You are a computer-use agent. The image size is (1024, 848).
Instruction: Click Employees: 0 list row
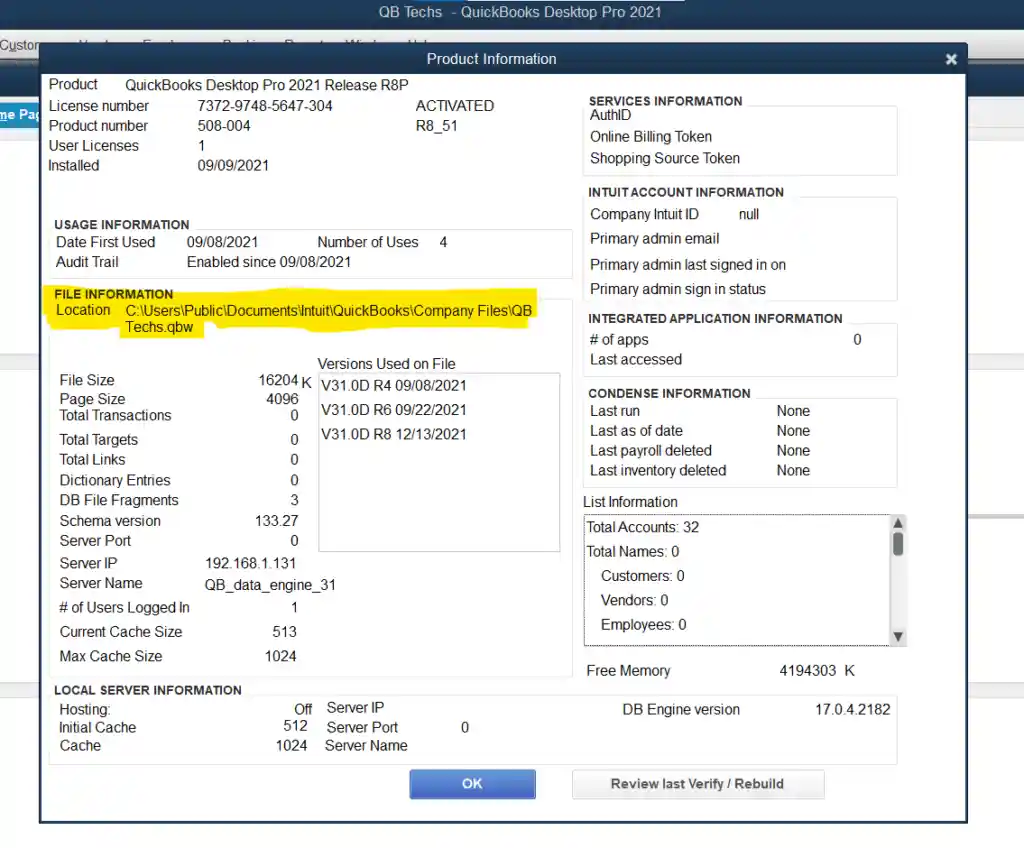[643, 625]
